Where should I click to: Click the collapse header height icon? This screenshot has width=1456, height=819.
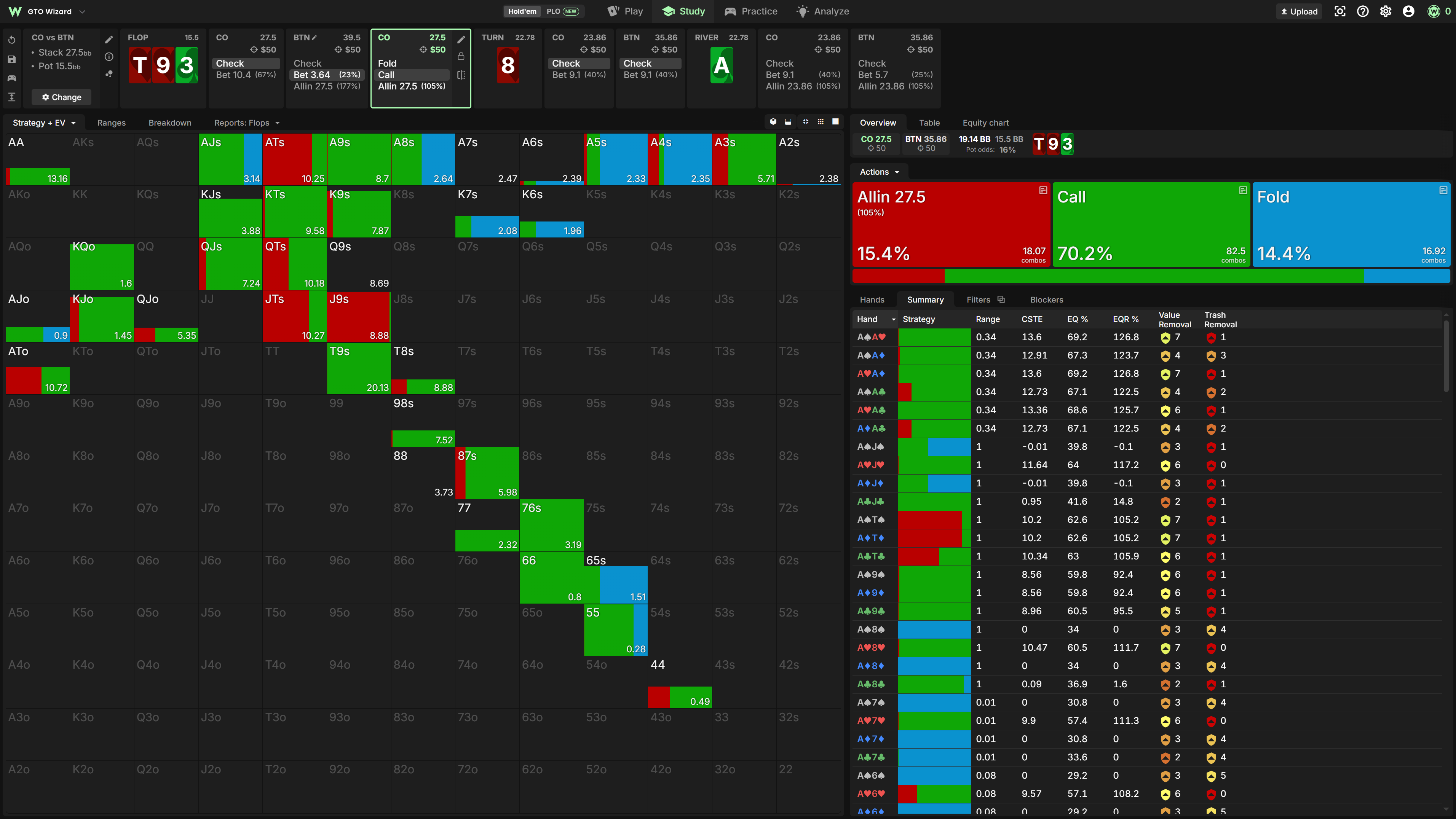pyautogui.click(x=12, y=97)
